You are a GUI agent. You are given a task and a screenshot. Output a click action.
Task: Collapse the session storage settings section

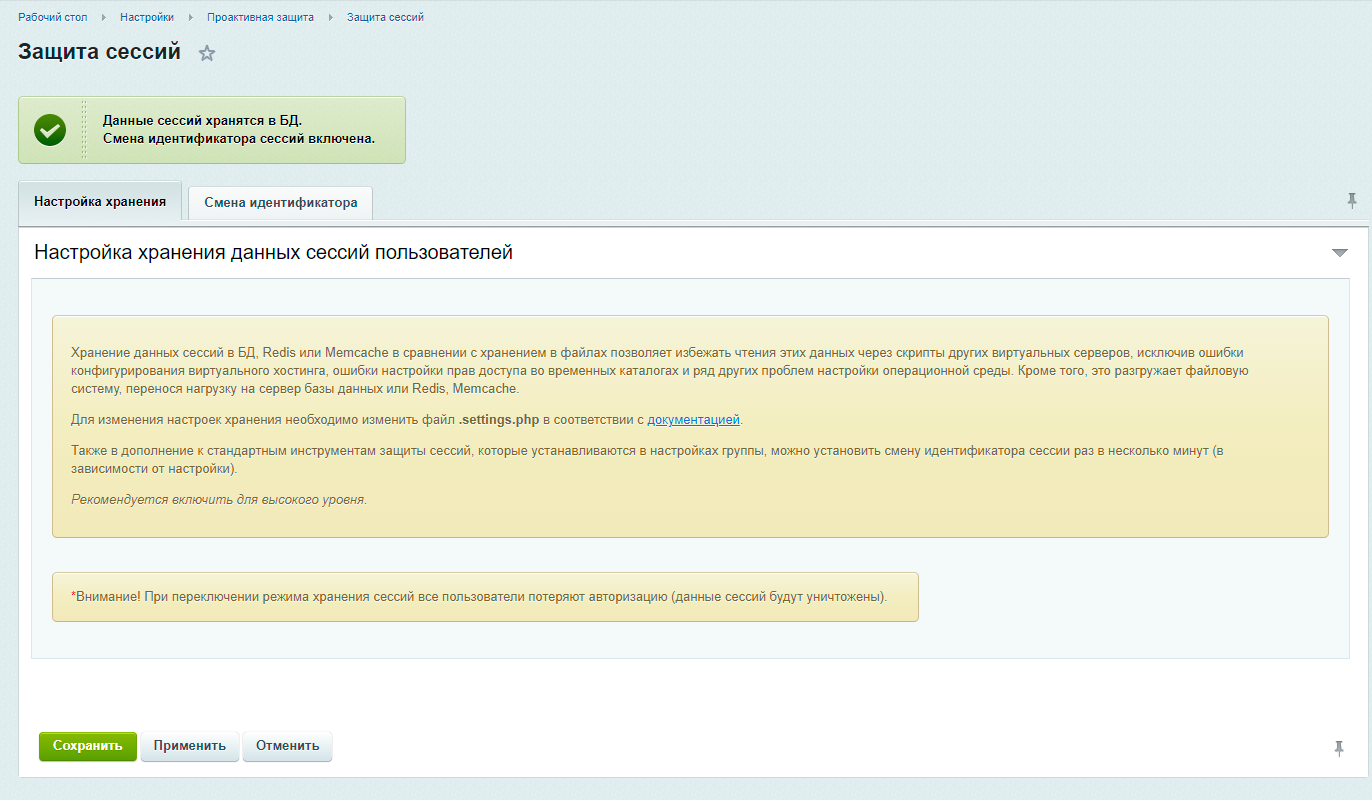(x=1340, y=253)
